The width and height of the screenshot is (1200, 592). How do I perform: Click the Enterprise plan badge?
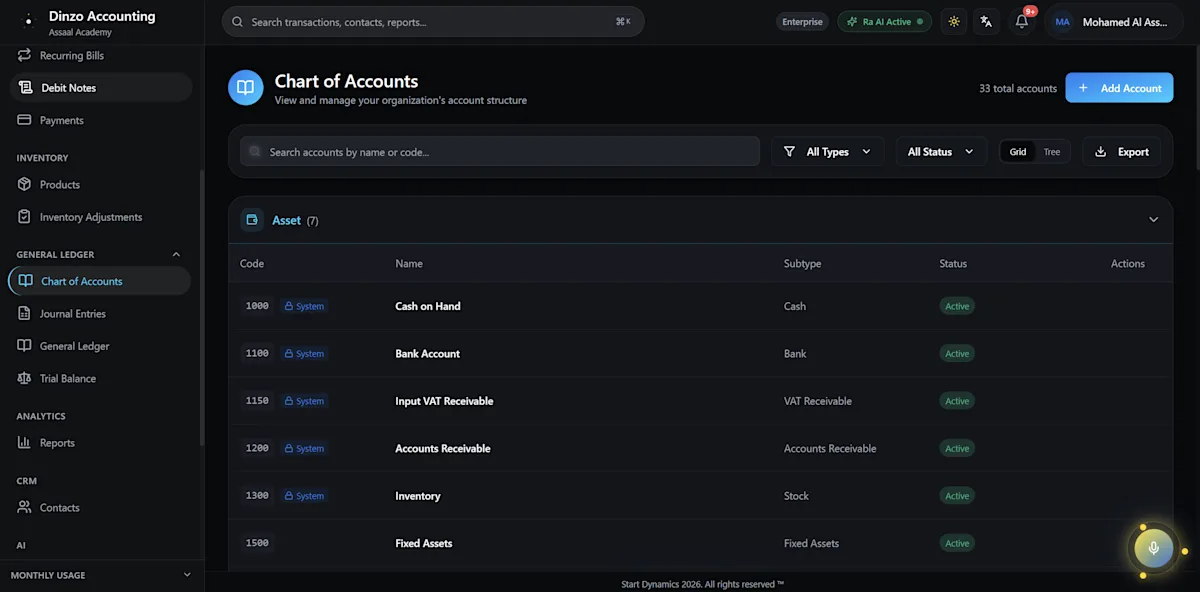pos(802,22)
